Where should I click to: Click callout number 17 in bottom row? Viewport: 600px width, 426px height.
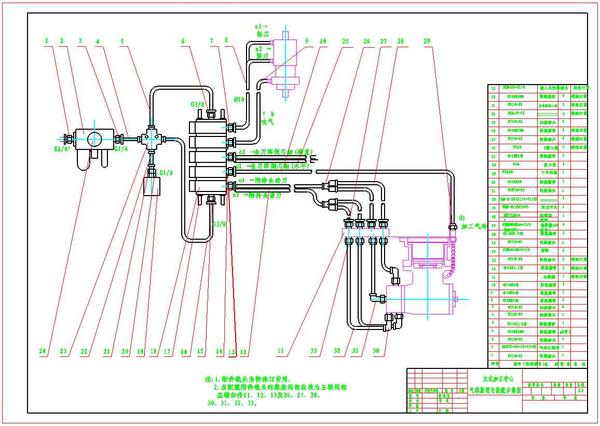[168, 352]
